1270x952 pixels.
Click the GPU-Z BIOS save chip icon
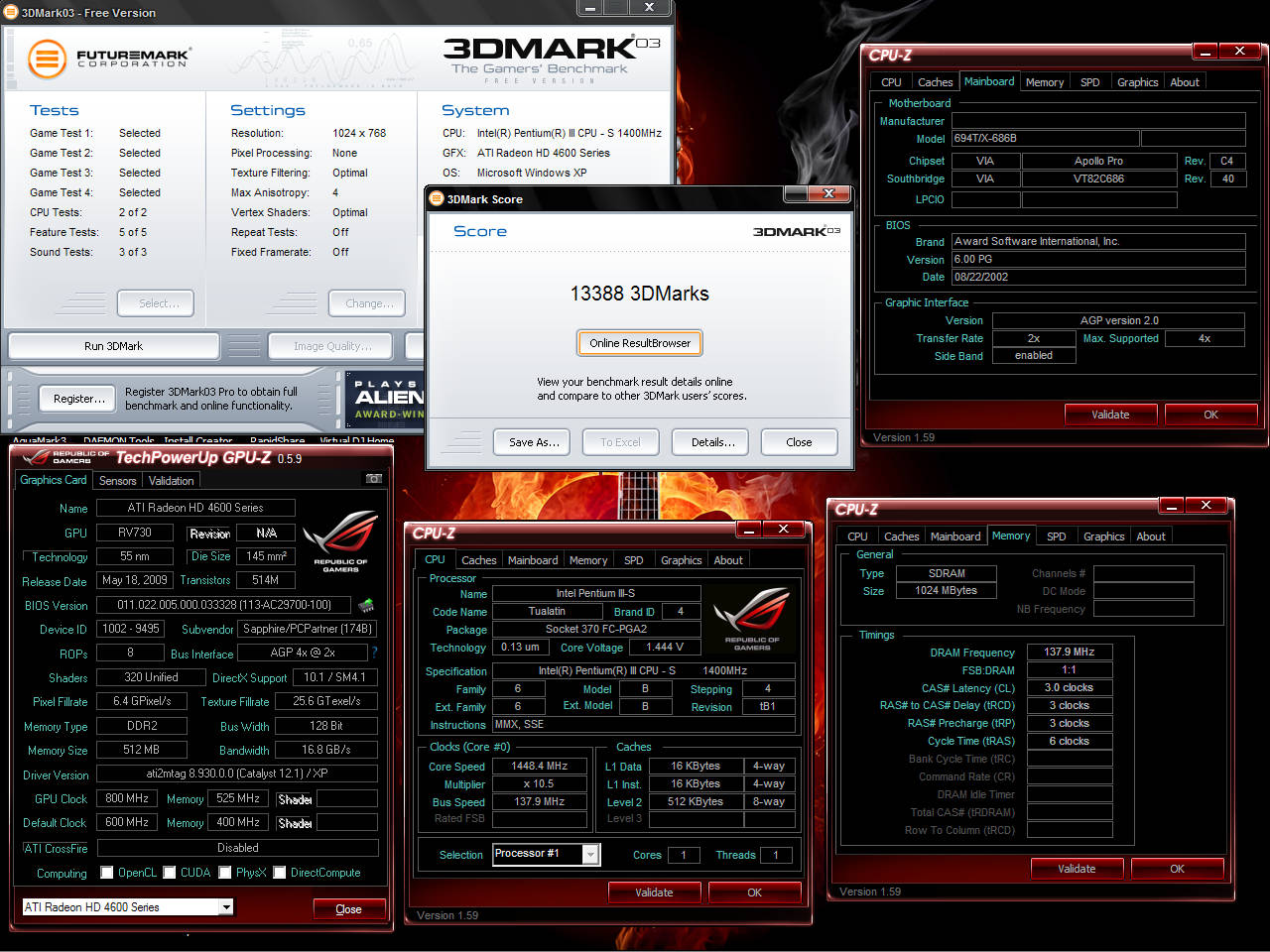tap(366, 605)
